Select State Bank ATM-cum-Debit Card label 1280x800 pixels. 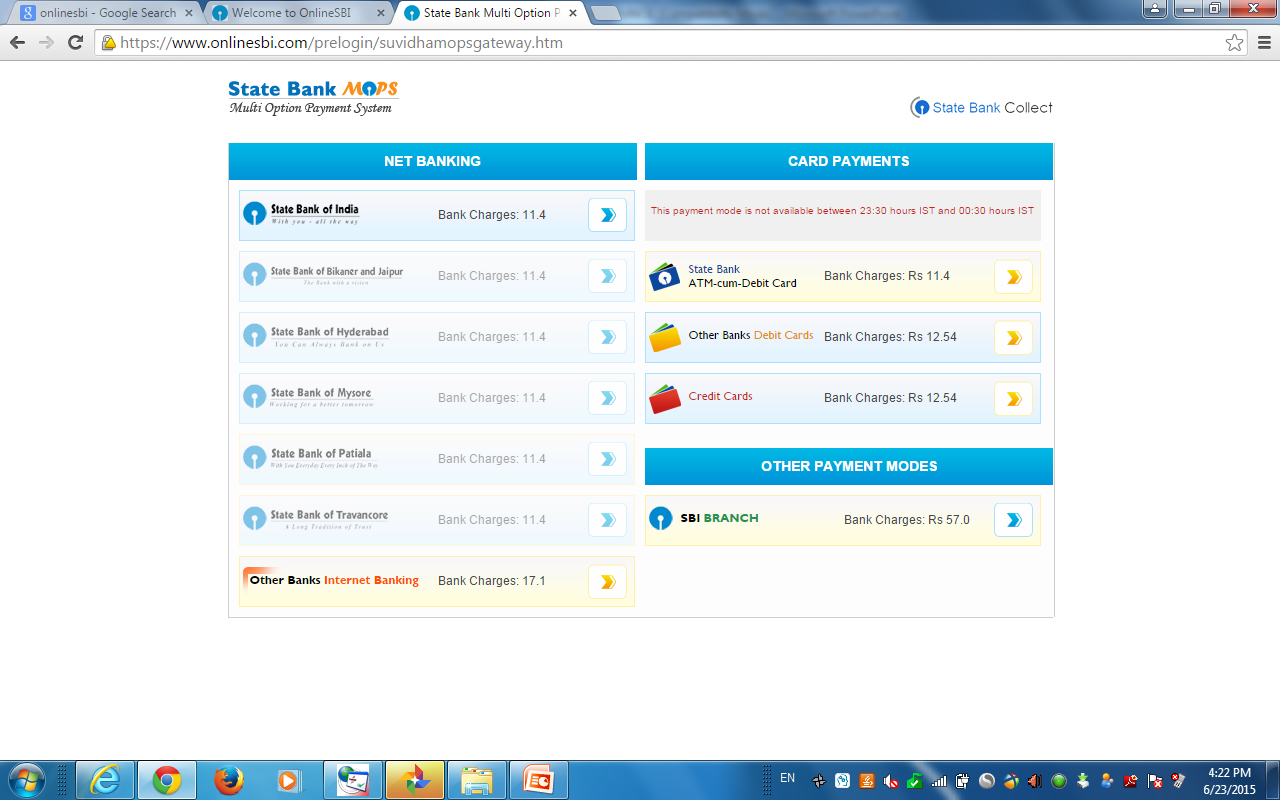click(742, 276)
